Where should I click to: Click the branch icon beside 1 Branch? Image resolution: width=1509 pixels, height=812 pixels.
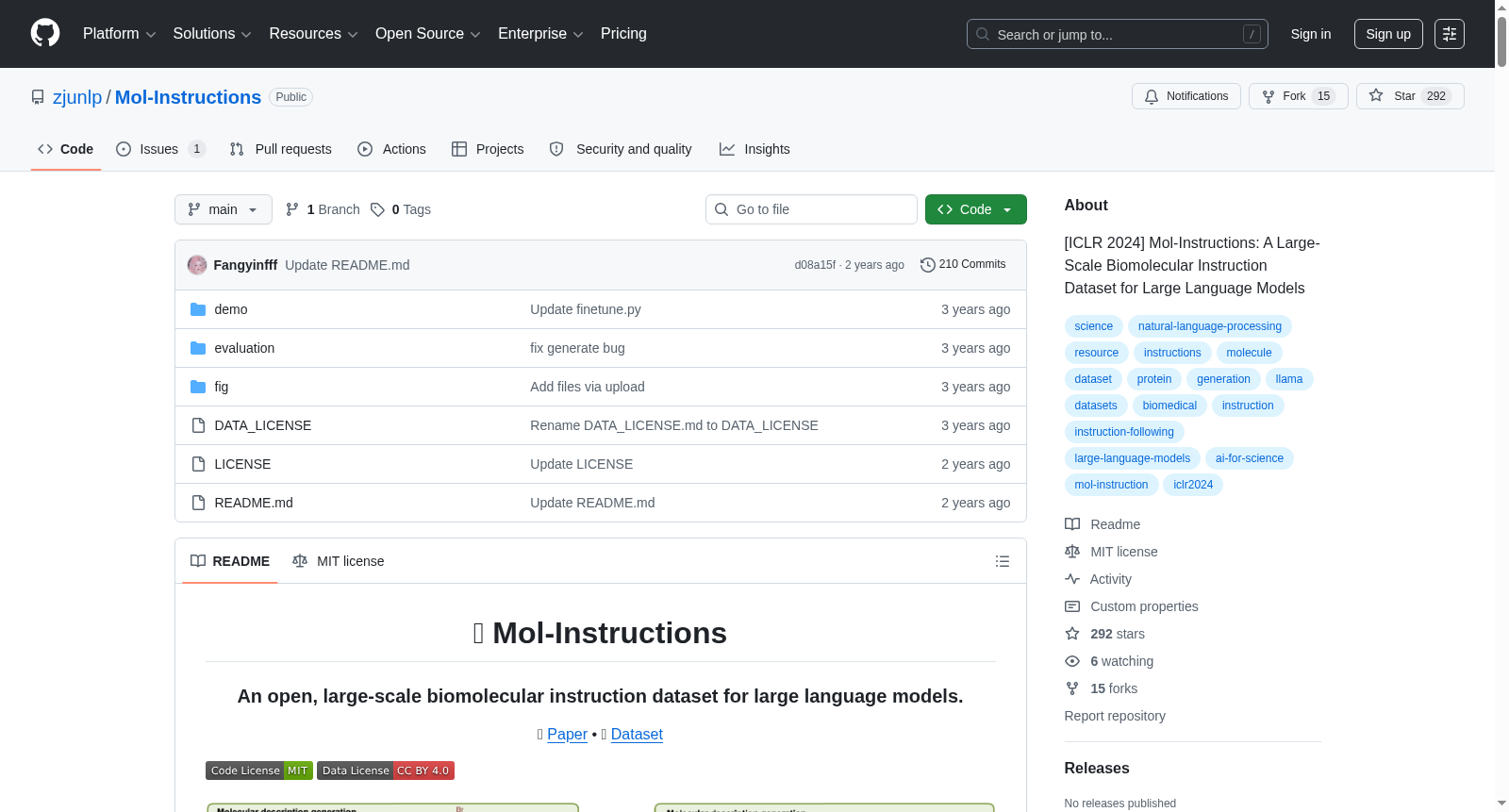coord(292,209)
